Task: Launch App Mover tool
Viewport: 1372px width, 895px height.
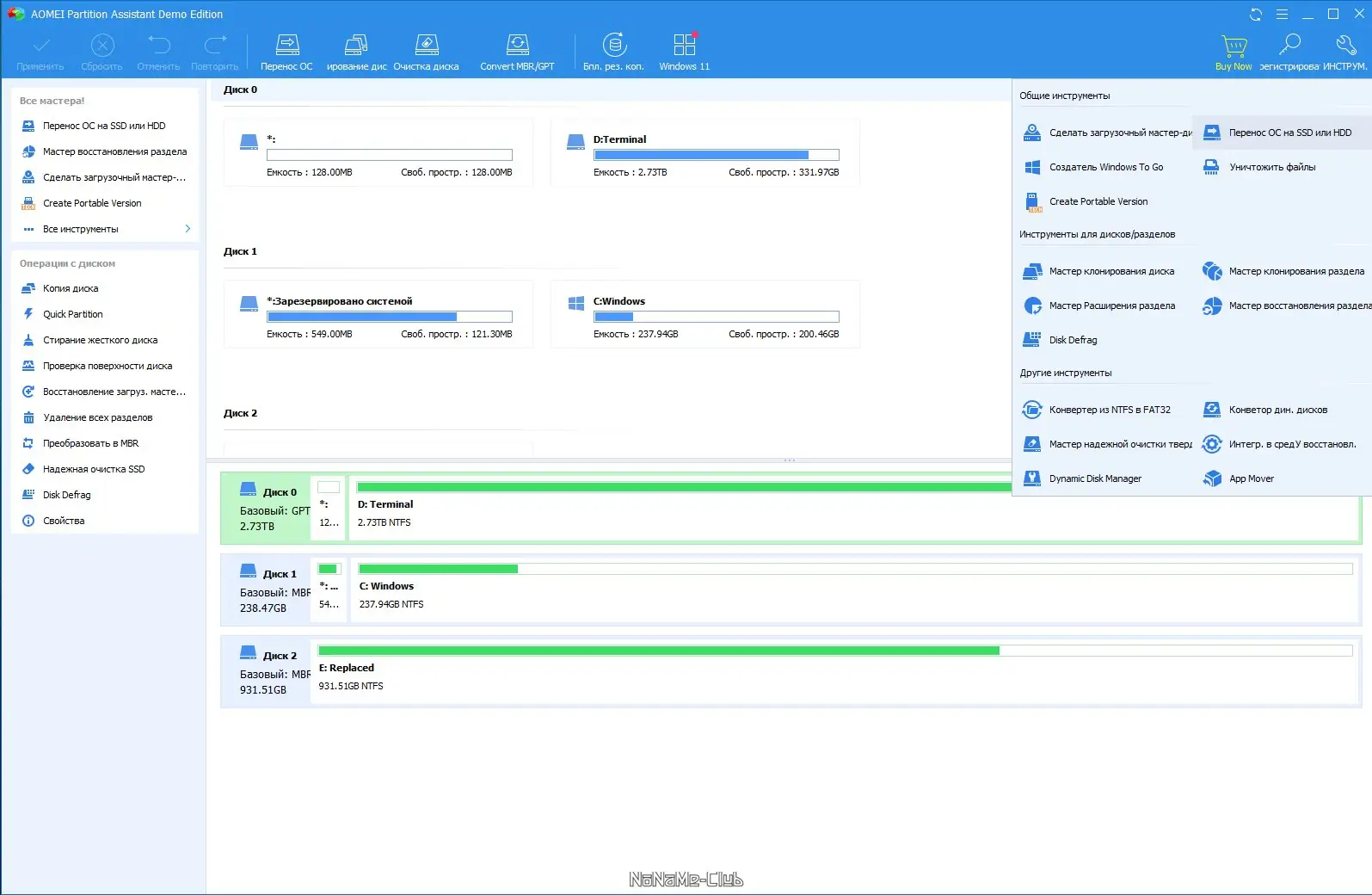Action: pyautogui.click(x=1239, y=478)
